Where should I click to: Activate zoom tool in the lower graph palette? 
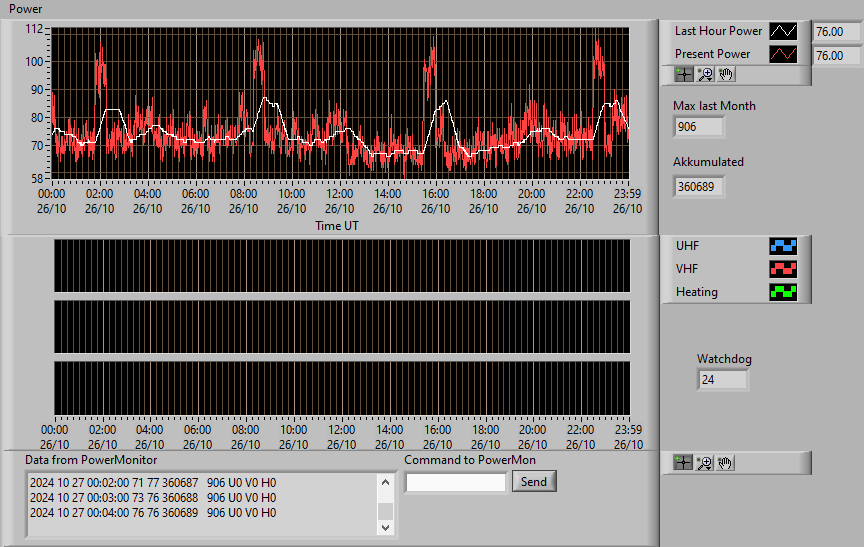(x=704, y=463)
